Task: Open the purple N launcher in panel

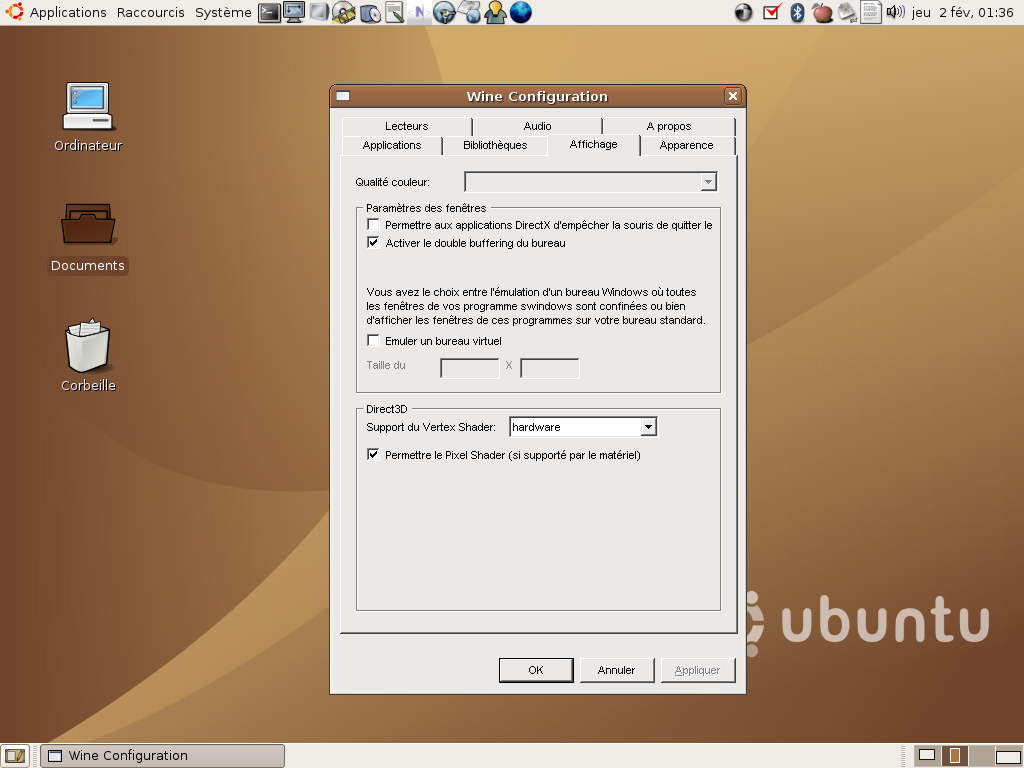Action: tap(419, 12)
